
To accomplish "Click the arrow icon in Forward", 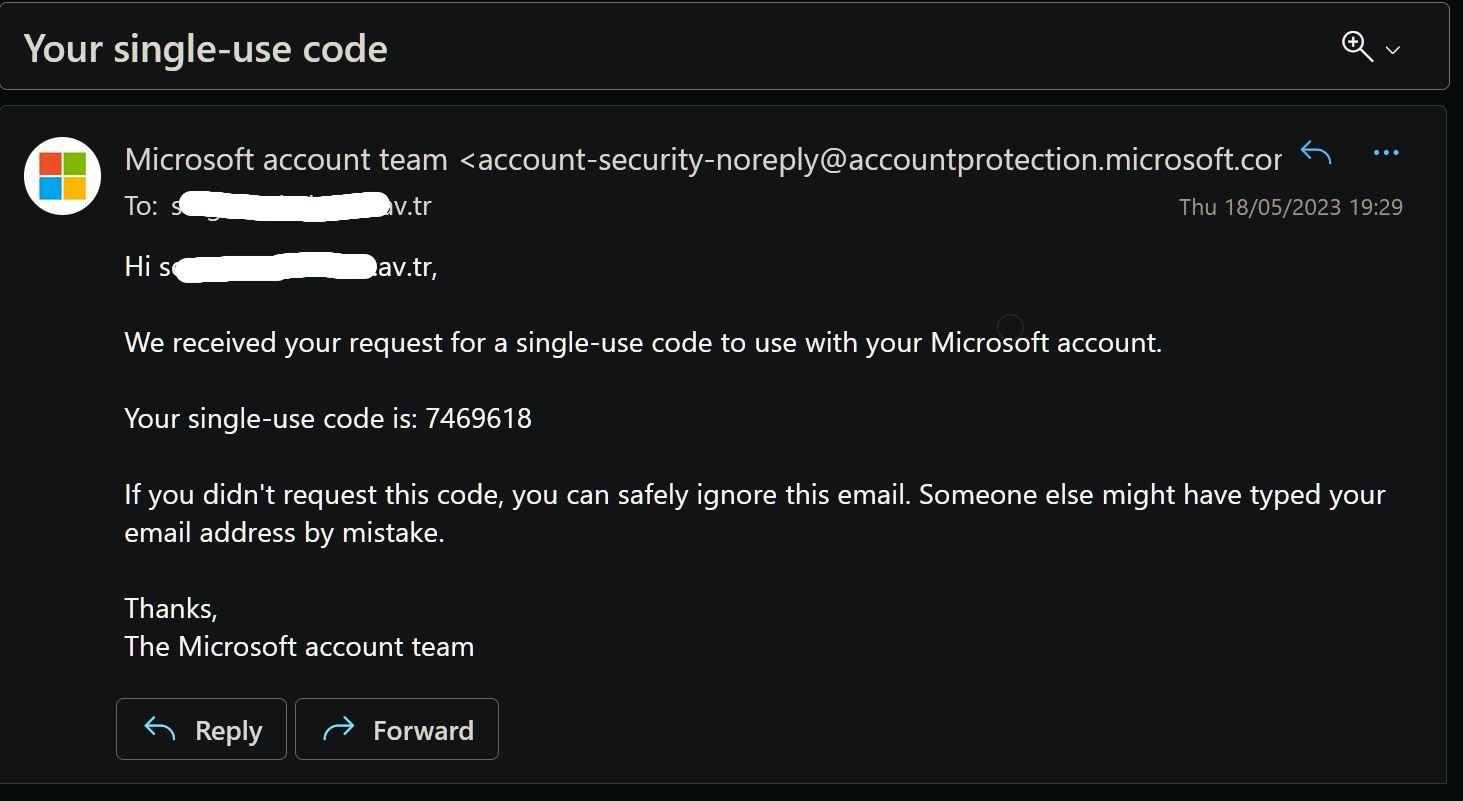I will click(339, 728).
